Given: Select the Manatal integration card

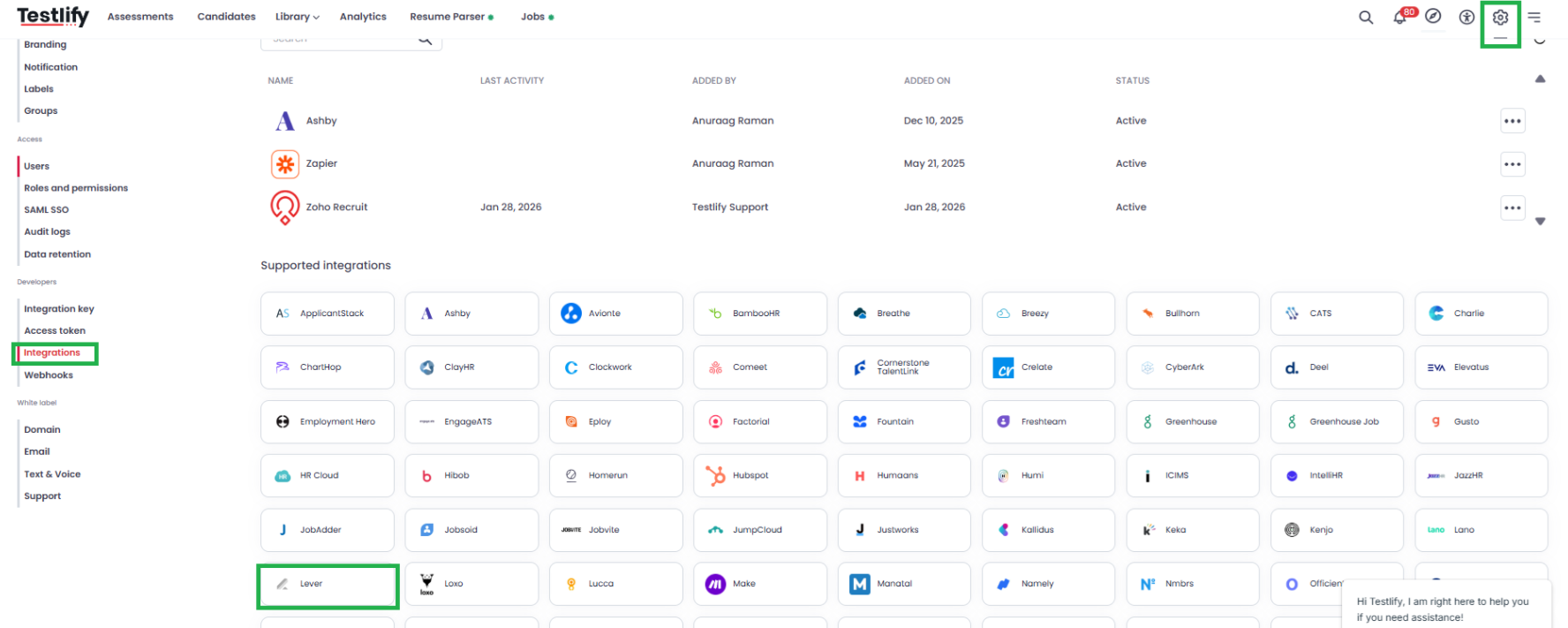Looking at the screenshot, I should (904, 584).
